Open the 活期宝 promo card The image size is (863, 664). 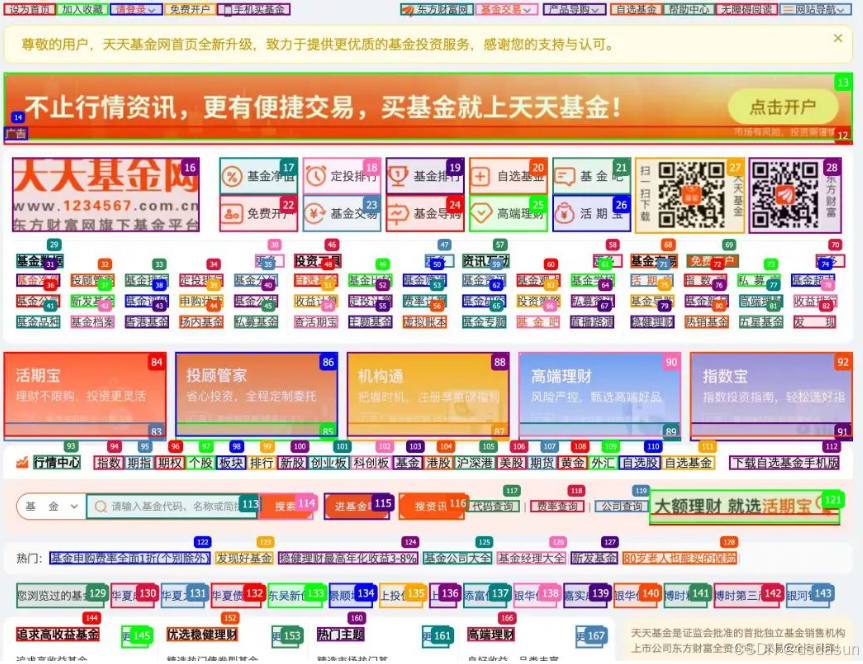(85, 396)
